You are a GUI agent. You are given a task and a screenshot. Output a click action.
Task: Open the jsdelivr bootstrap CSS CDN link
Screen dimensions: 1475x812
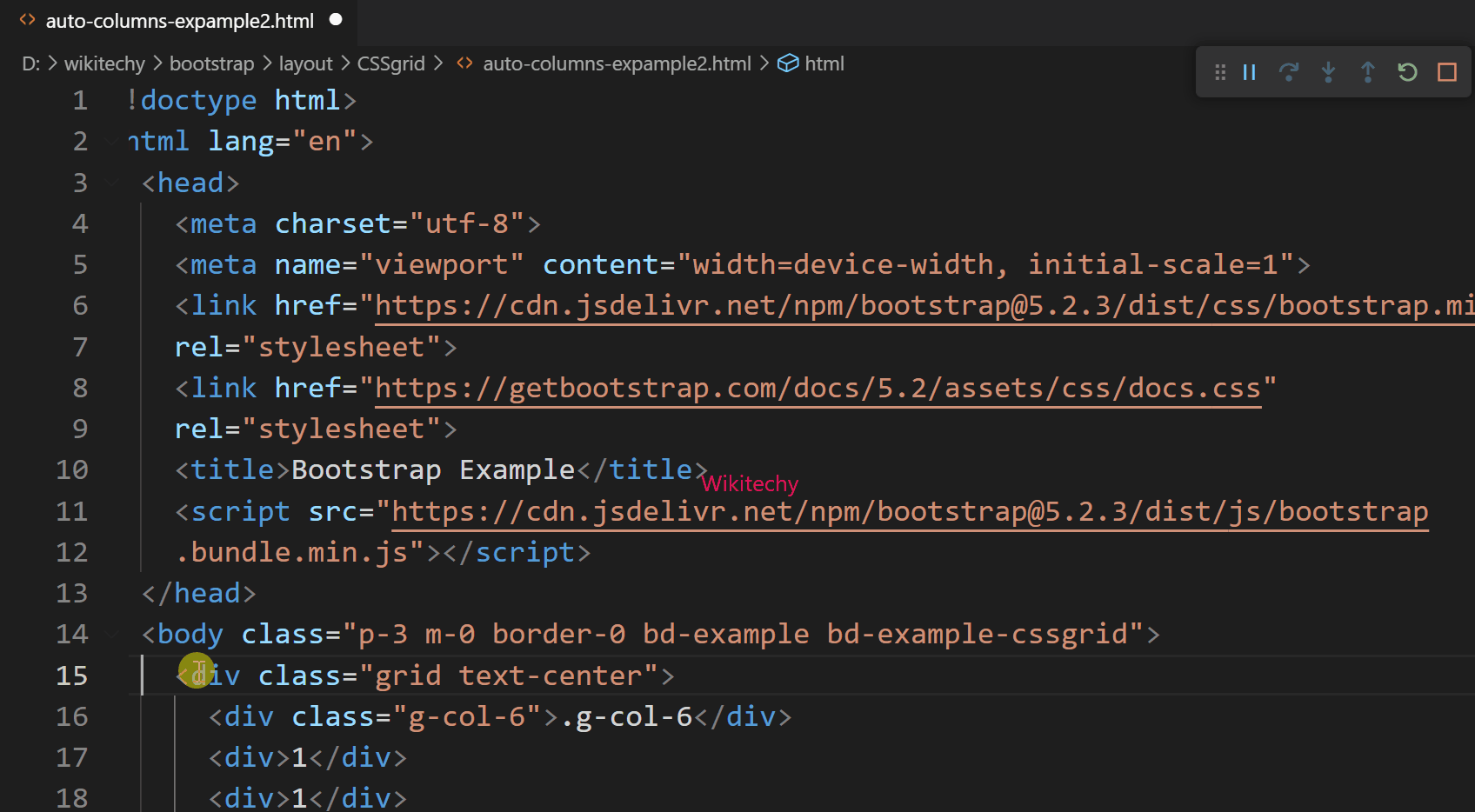913,305
